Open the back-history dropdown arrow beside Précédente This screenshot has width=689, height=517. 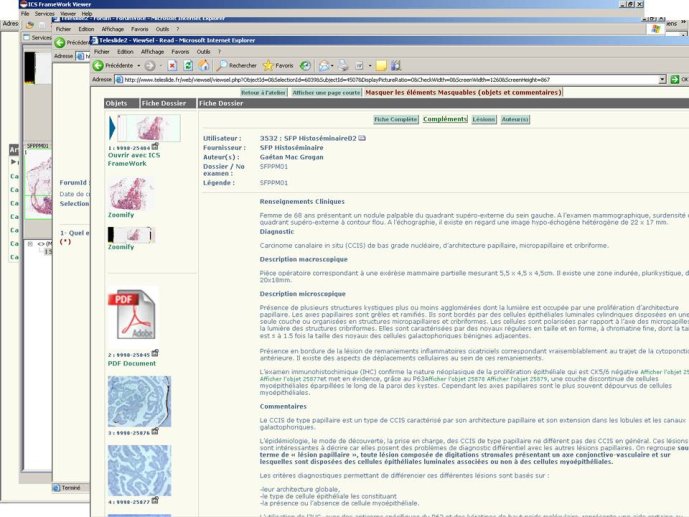point(138,66)
